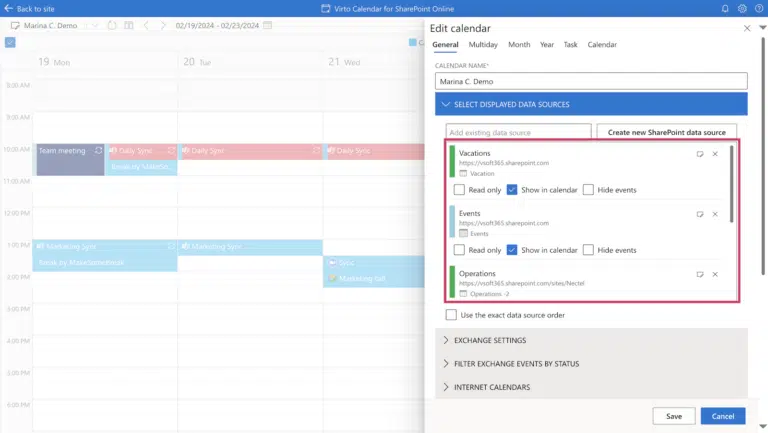Go to next week arrow

pyautogui.click(x=163, y=25)
